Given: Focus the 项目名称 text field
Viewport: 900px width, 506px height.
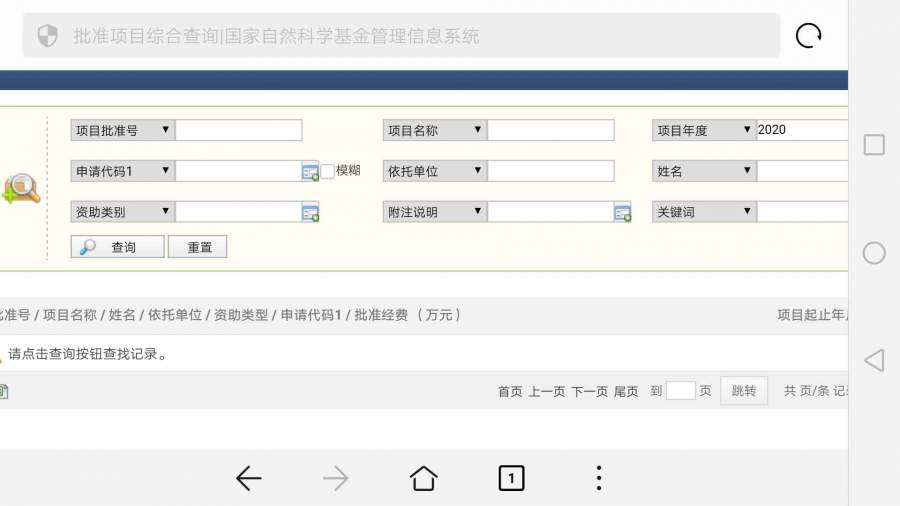Looking at the screenshot, I should [551, 130].
